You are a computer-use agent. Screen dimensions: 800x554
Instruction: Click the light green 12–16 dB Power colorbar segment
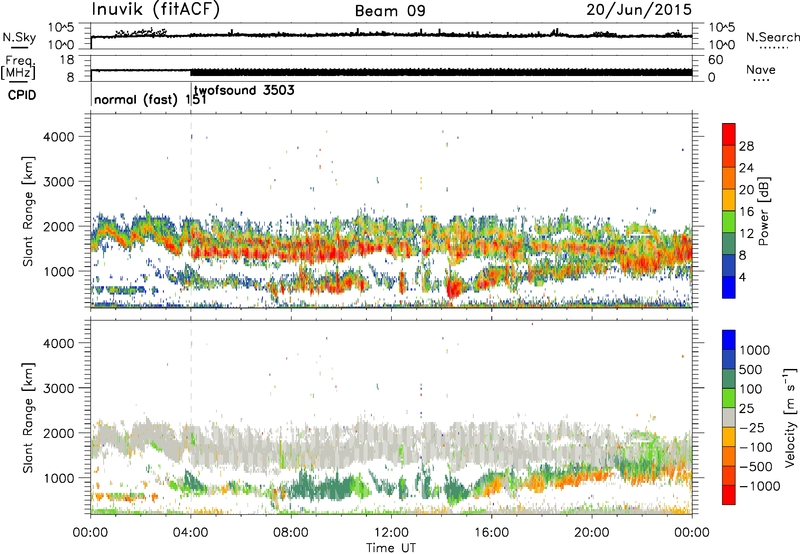(729, 222)
